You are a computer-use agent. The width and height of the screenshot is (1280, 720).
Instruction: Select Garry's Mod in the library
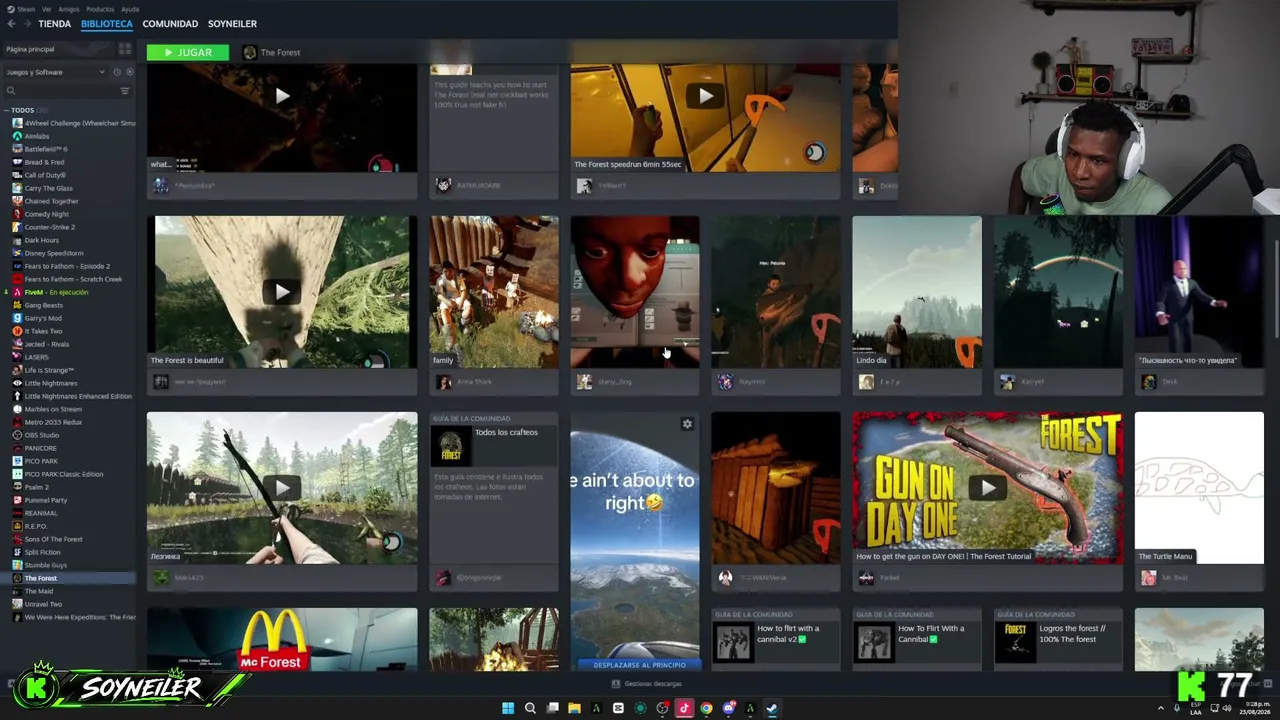point(43,318)
